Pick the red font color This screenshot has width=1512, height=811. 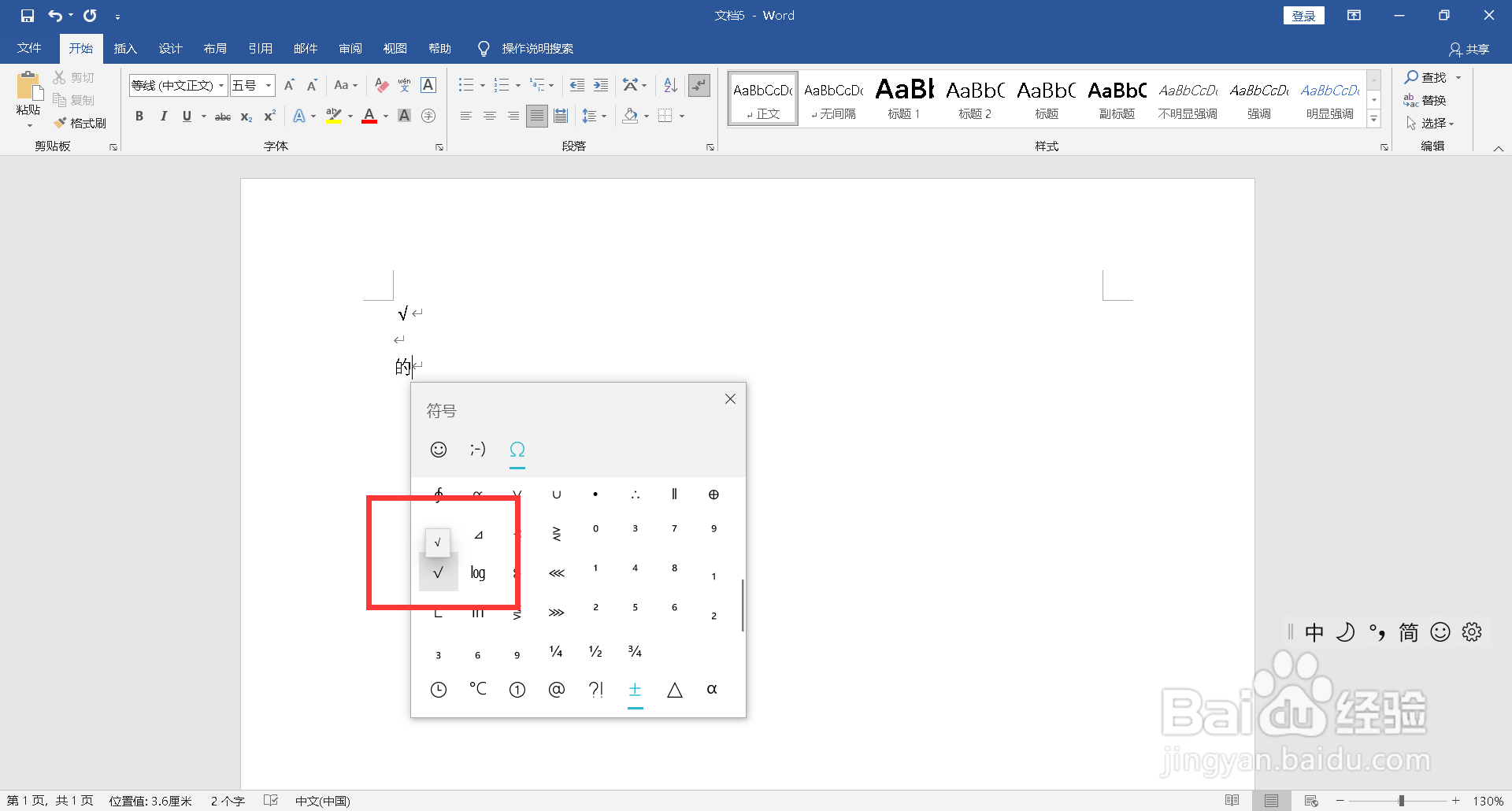[369, 117]
